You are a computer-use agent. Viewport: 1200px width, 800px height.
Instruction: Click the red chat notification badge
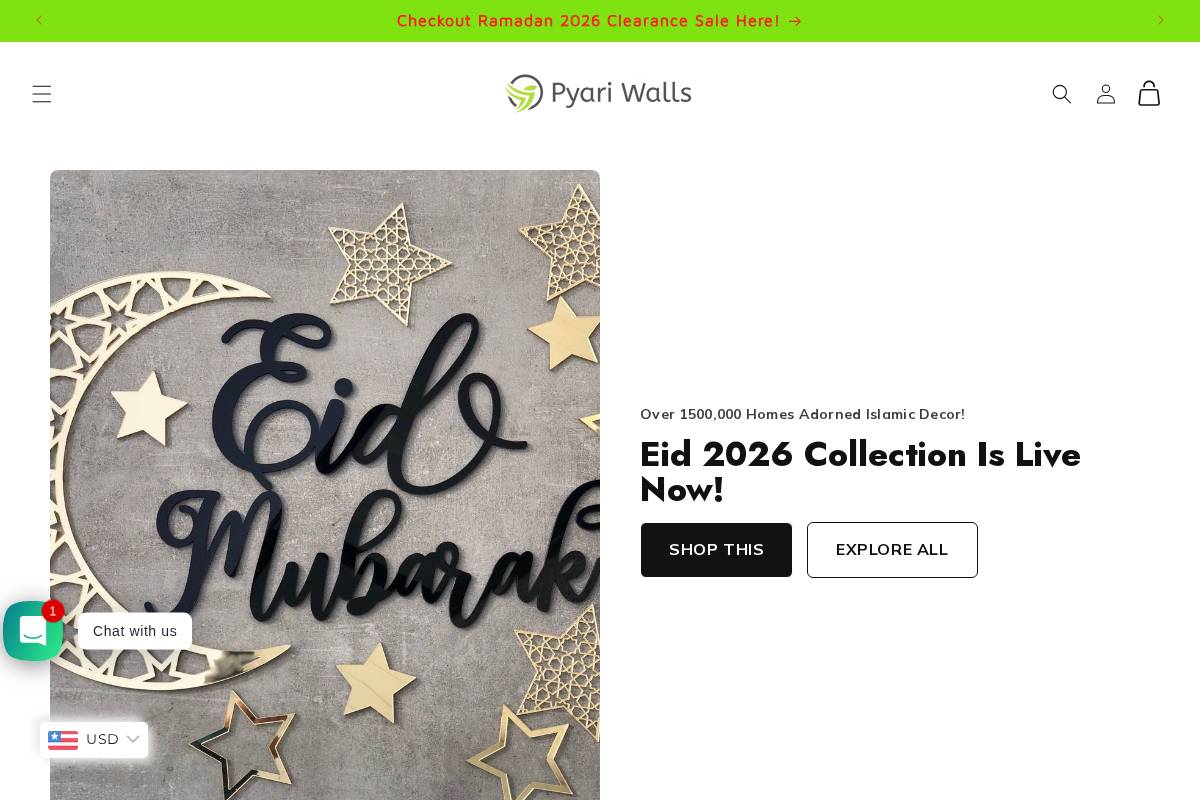(53, 611)
